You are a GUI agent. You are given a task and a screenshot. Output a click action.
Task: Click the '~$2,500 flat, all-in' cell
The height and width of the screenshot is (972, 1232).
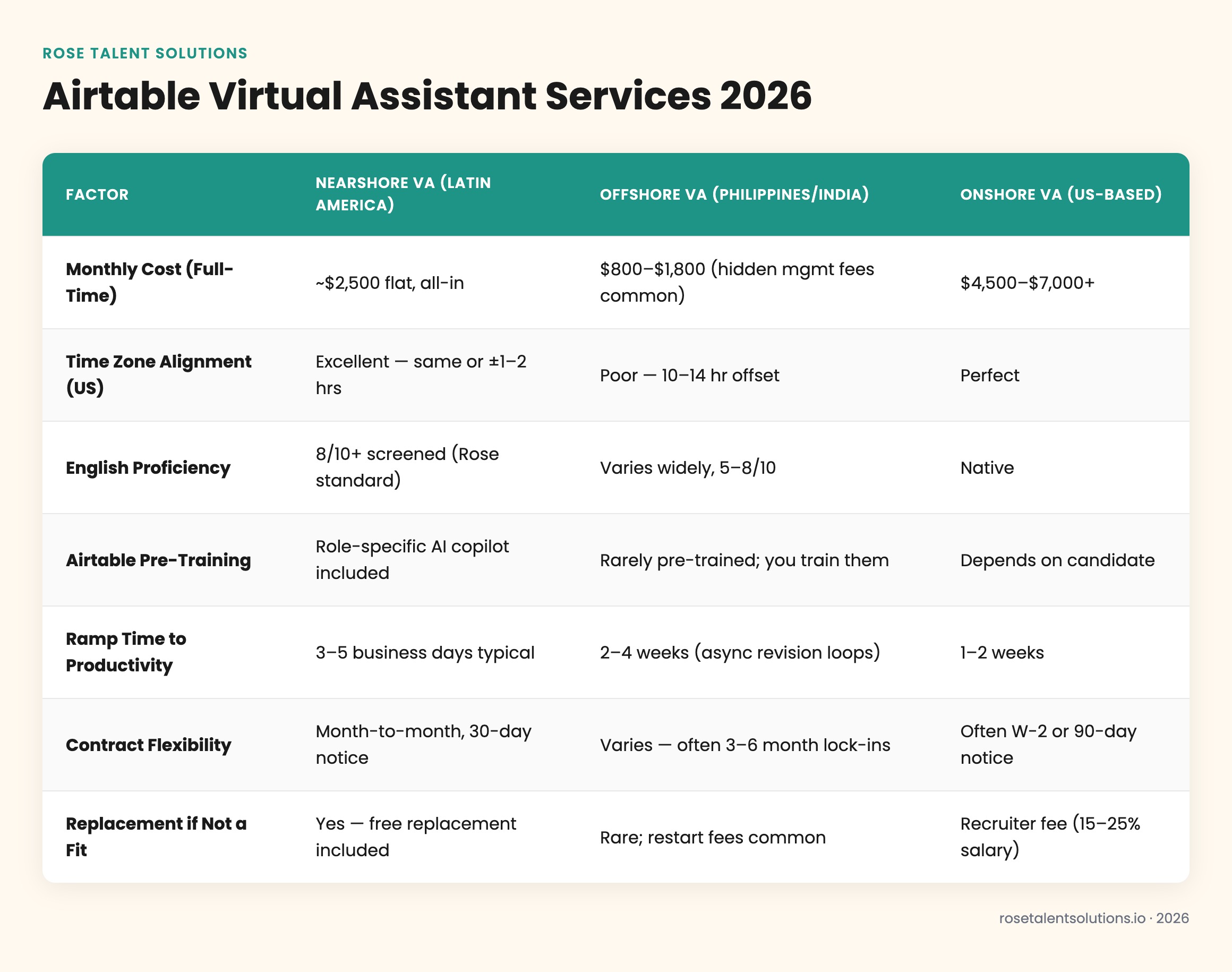tap(390, 283)
